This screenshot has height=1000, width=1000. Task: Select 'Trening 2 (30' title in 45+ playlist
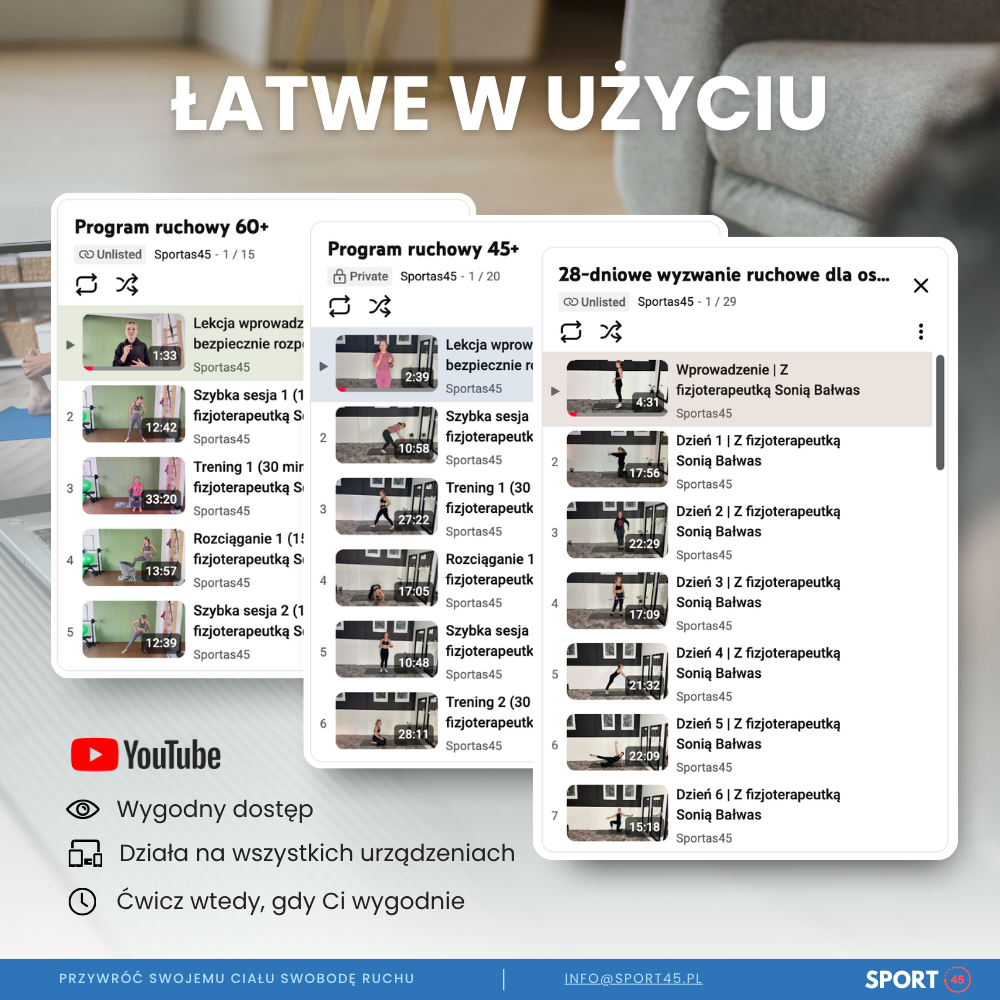tap(489, 712)
